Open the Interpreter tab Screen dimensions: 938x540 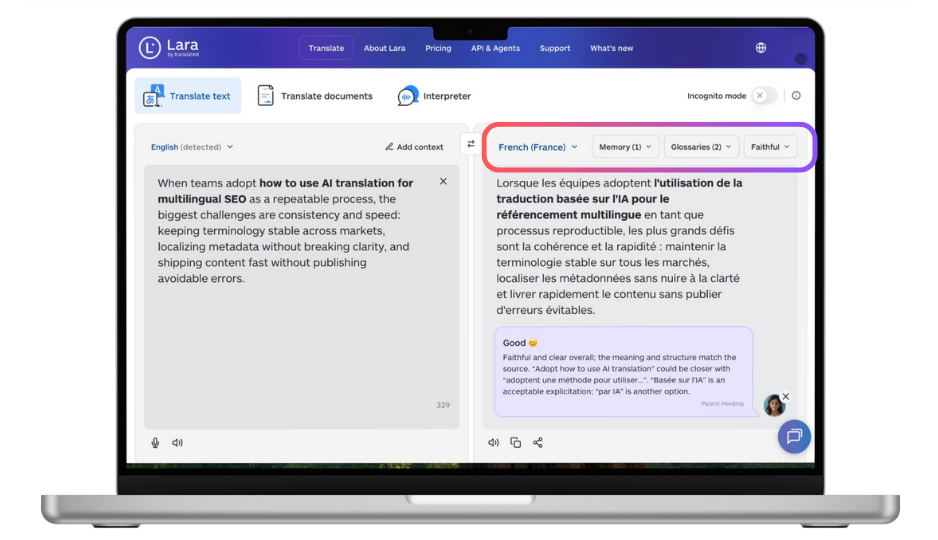coord(434,96)
